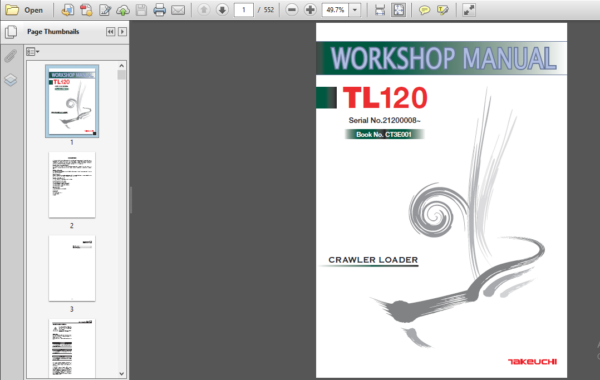600x380 pixels.
Task: Open the Attachments paperclip panel
Action: point(11,56)
